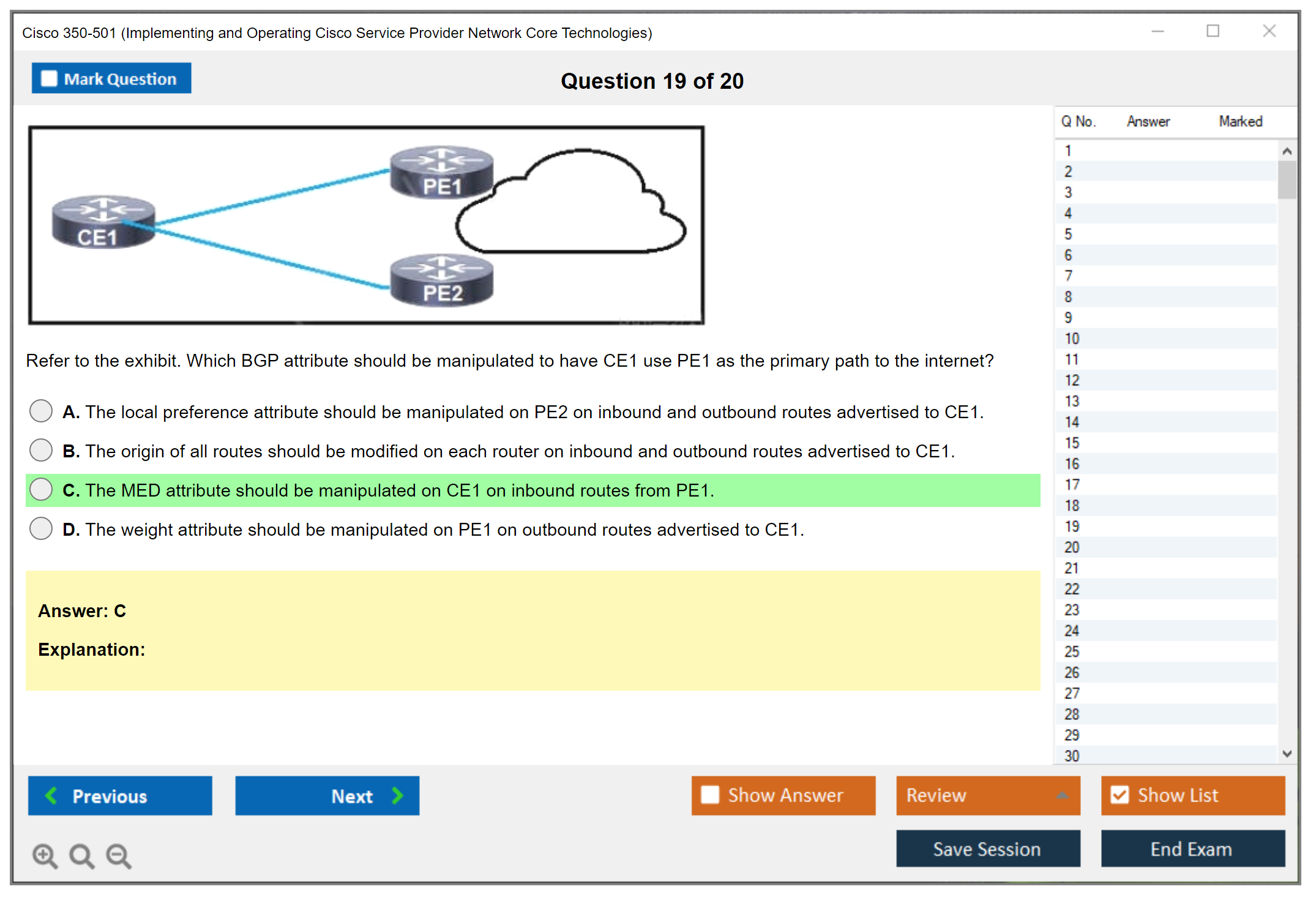Select radio option D about weight attribute
Screen dimensions: 1316x900
point(41,528)
